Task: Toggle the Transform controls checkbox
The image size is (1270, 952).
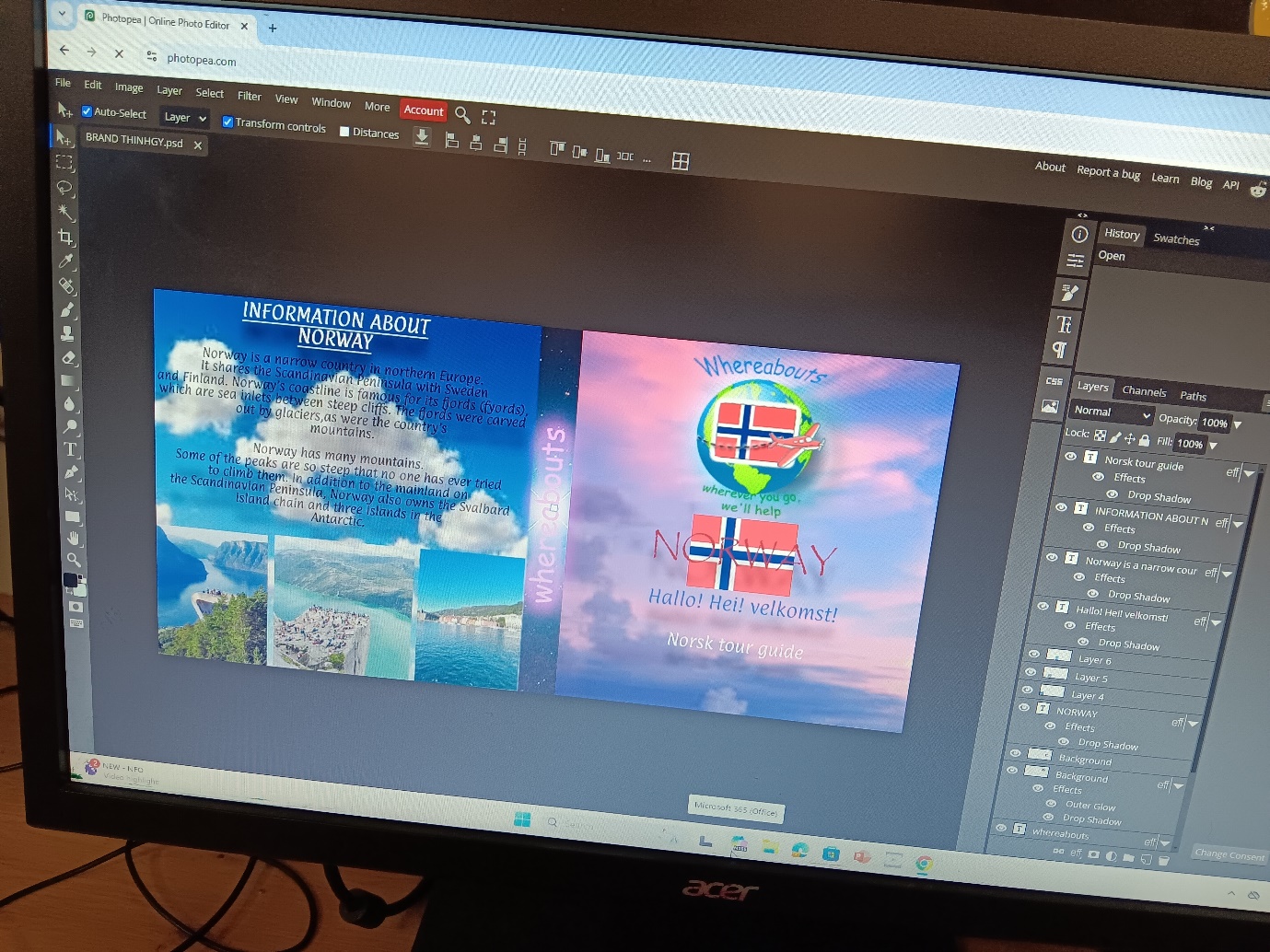Action: tap(227, 122)
